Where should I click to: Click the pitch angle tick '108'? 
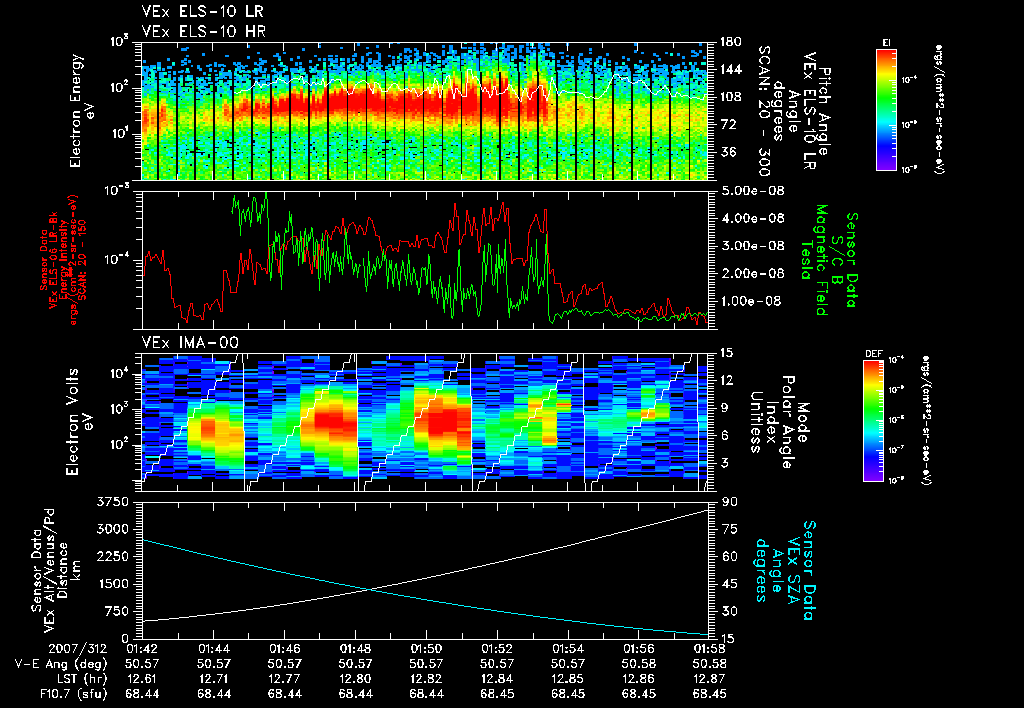731,97
